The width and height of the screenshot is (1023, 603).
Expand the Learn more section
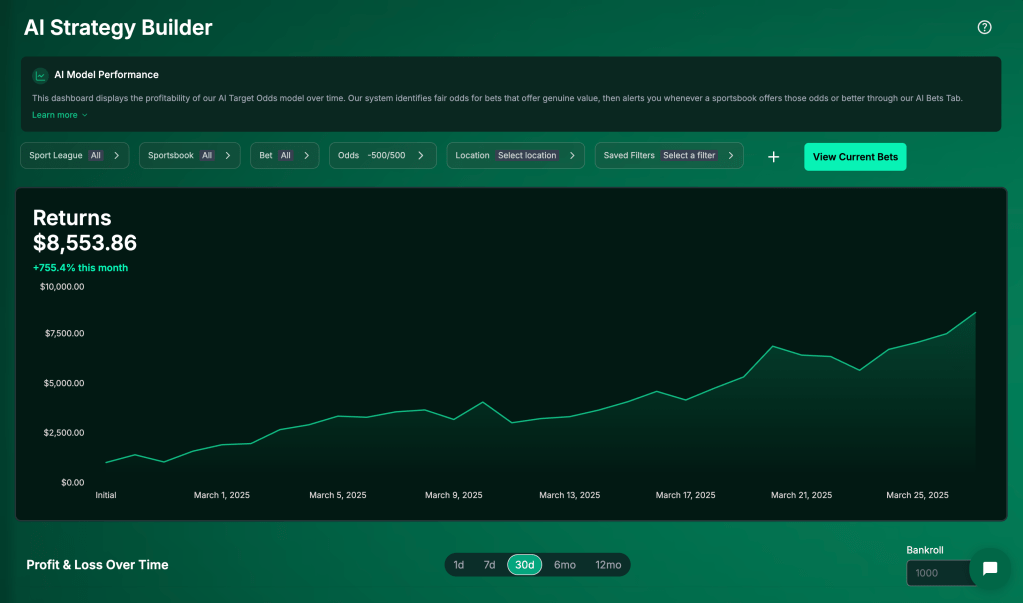(60, 115)
